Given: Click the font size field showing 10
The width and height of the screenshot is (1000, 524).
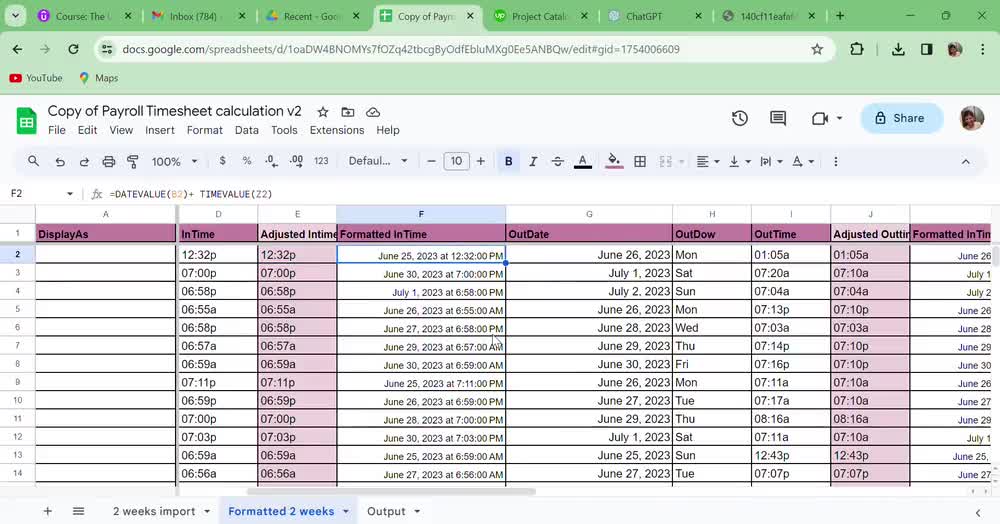Looking at the screenshot, I should tap(456, 161).
